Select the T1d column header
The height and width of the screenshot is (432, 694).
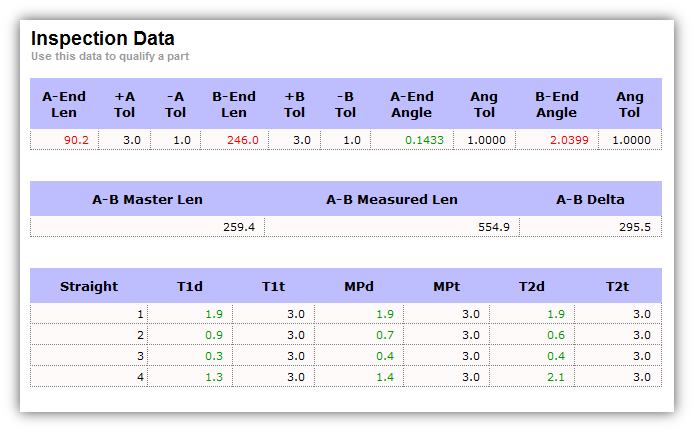click(x=190, y=286)
